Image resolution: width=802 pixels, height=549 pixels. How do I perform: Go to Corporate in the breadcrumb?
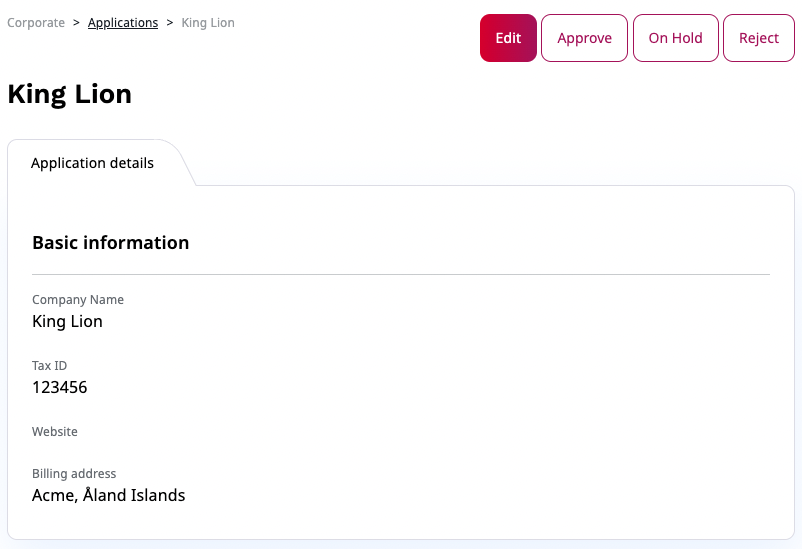click(36, 23)
